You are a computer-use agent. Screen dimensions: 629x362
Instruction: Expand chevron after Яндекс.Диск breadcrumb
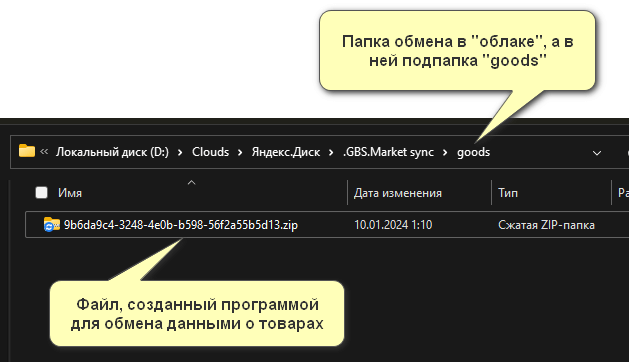[331, 153]
